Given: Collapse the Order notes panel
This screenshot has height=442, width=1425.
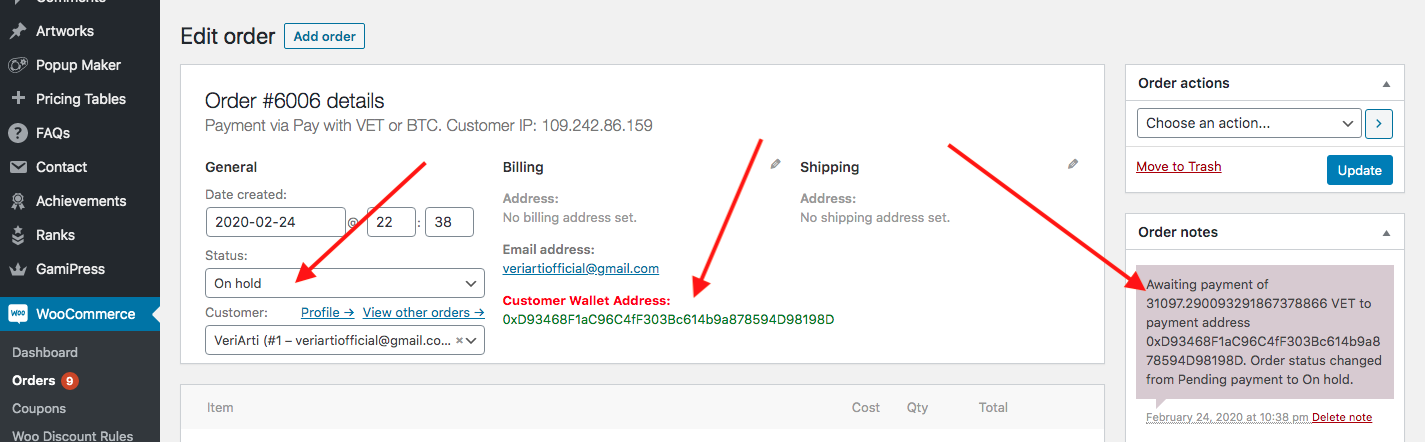Looking at the screenshot, I should point(1386,233).
